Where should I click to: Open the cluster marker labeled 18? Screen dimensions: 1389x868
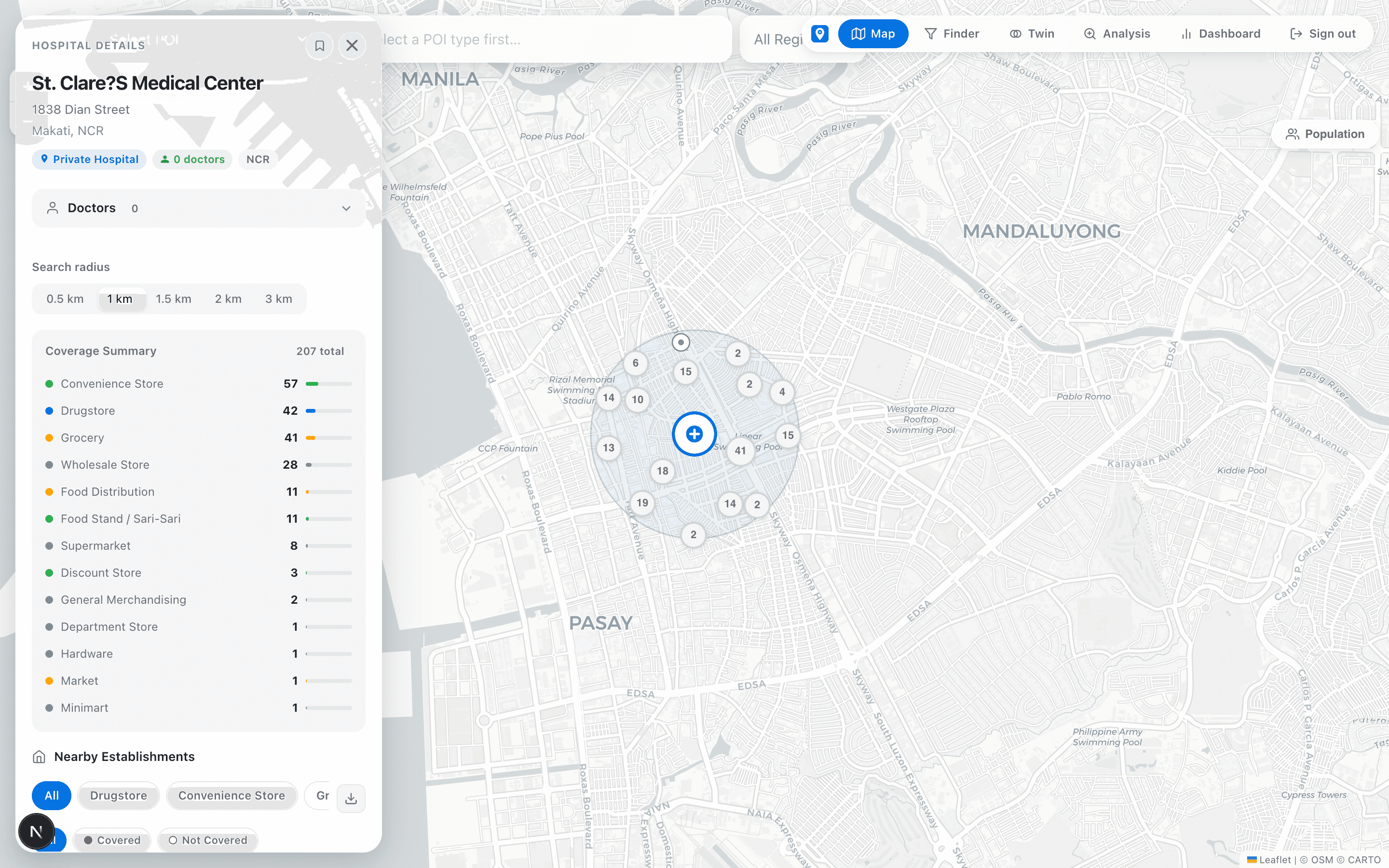coord(662,471)
